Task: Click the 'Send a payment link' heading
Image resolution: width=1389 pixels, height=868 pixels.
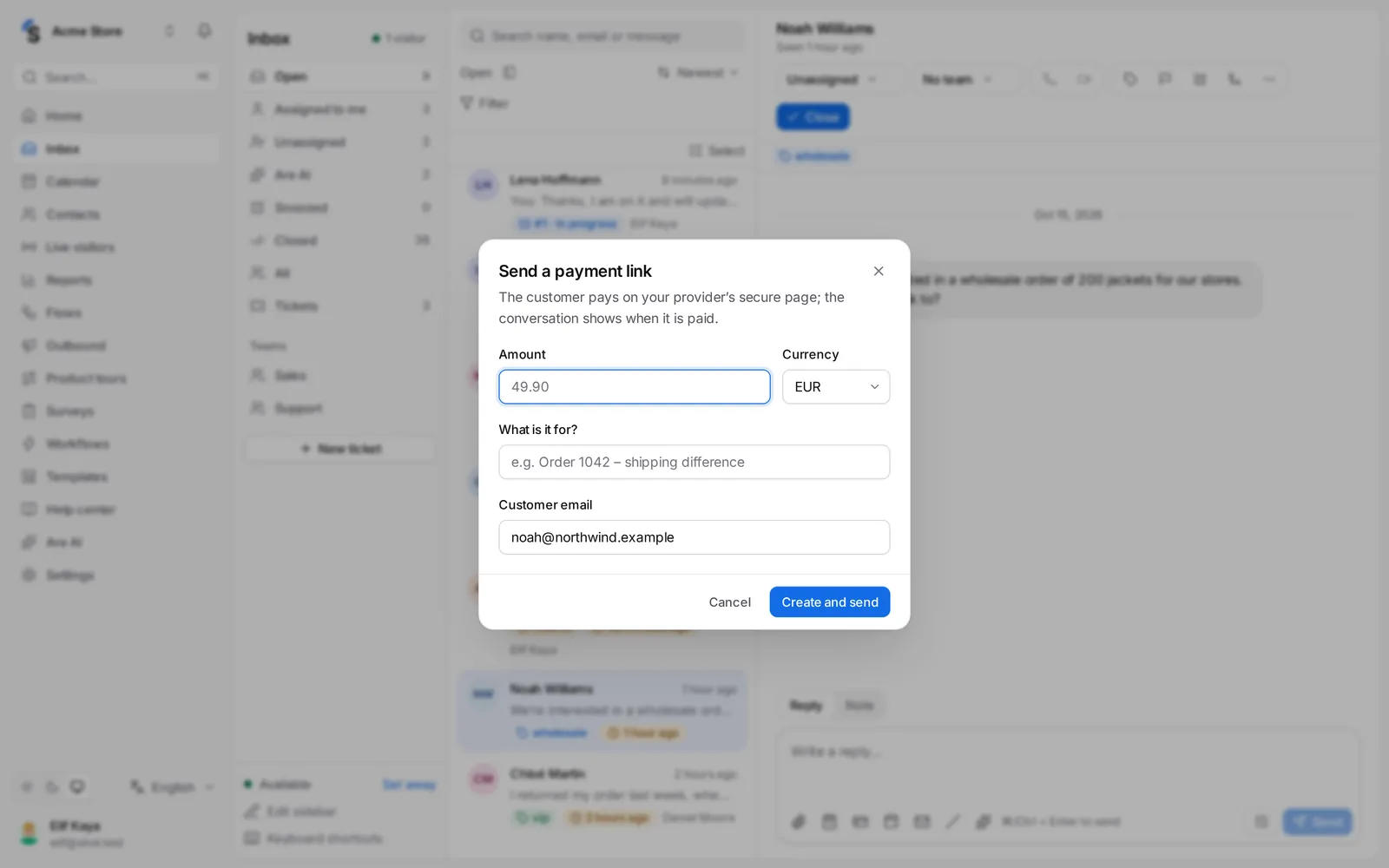Action: 575,272
